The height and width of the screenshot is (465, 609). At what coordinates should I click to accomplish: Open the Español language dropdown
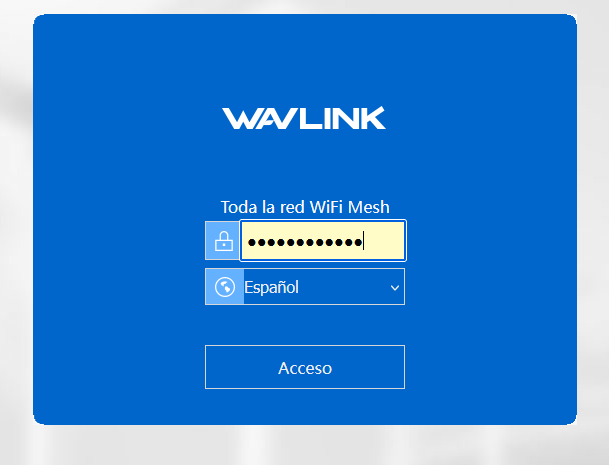(305, 287)
